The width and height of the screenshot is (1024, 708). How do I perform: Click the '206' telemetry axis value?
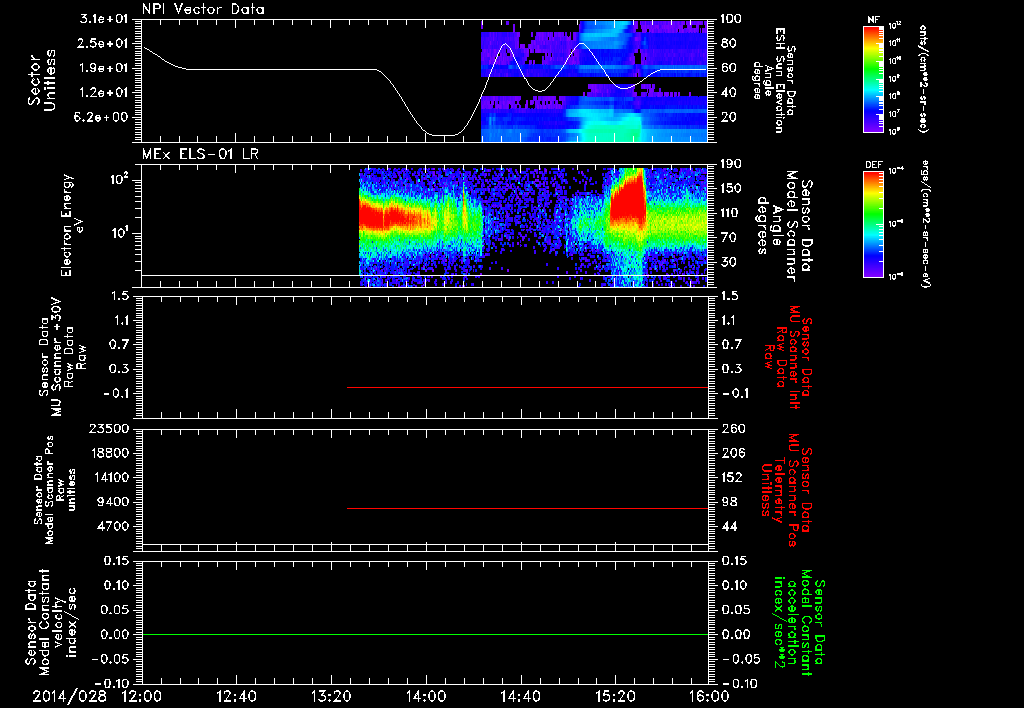(x=731, y=453)
